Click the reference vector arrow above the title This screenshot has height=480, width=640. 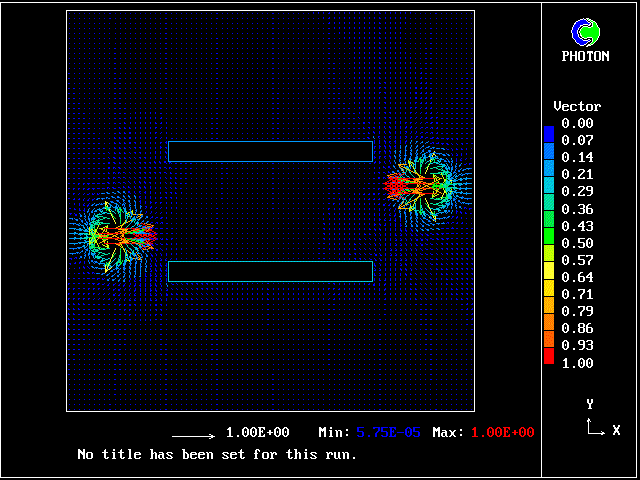[x=193, y=435]
